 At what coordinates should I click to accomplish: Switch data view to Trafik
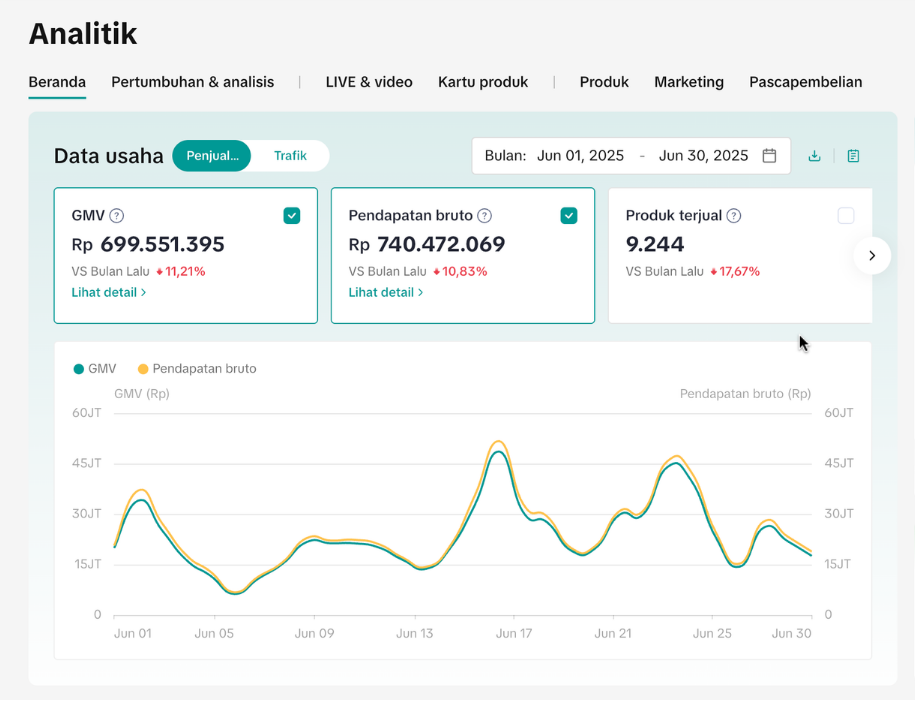point(290,156)
